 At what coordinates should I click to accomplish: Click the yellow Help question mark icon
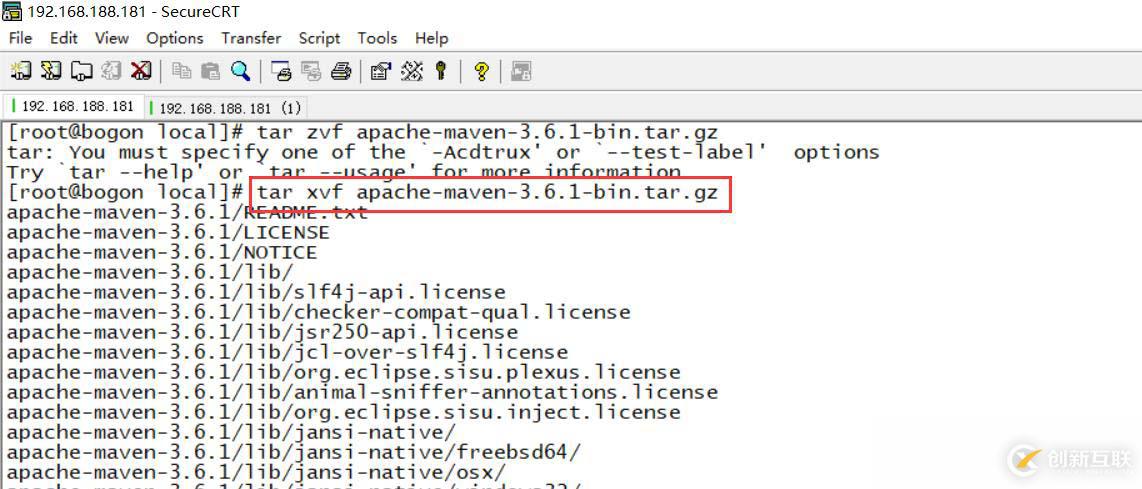click(481, 71)
